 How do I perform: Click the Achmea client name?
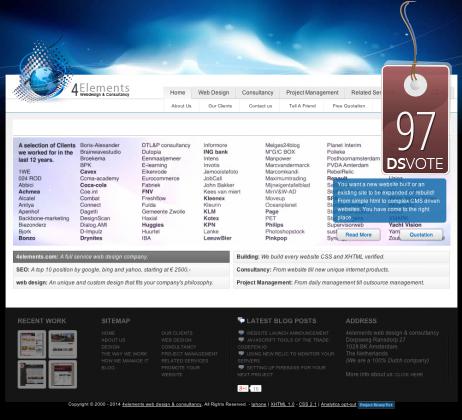pyautogui.click(x=29, y=192)
